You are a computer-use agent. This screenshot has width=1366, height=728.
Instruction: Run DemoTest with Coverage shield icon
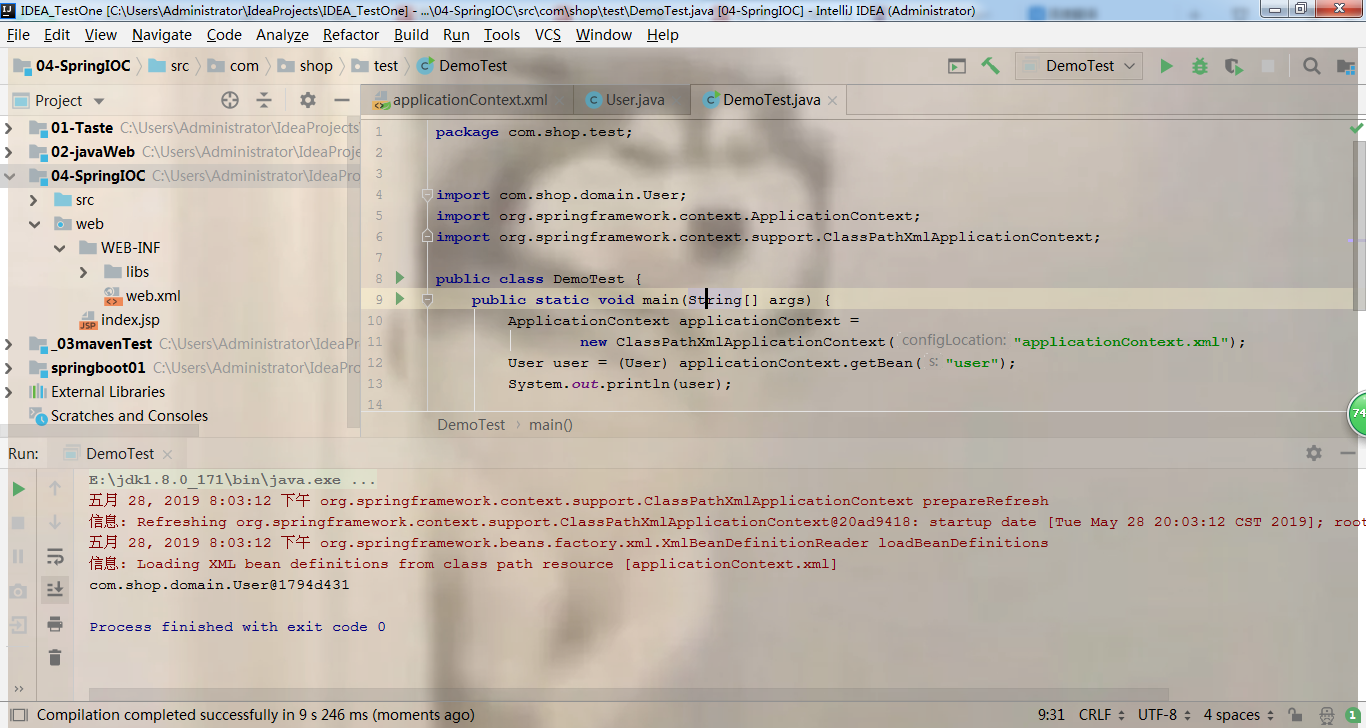click(1233, 65)
